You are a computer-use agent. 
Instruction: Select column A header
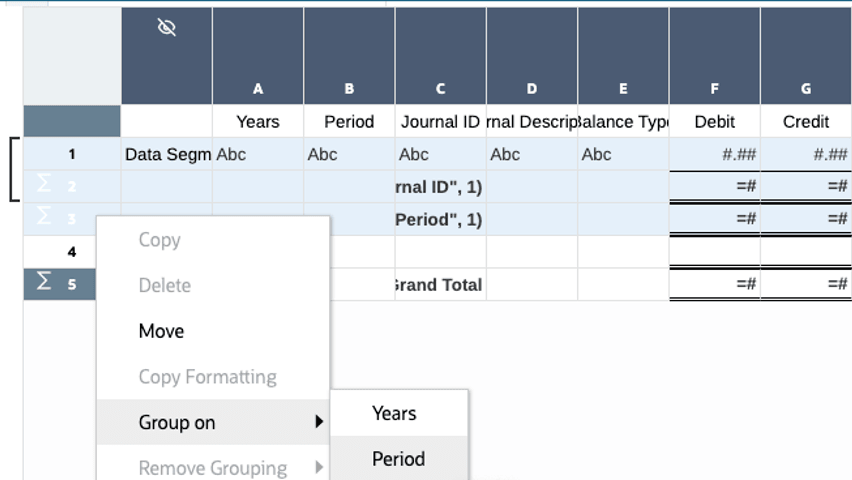(258, 88)
